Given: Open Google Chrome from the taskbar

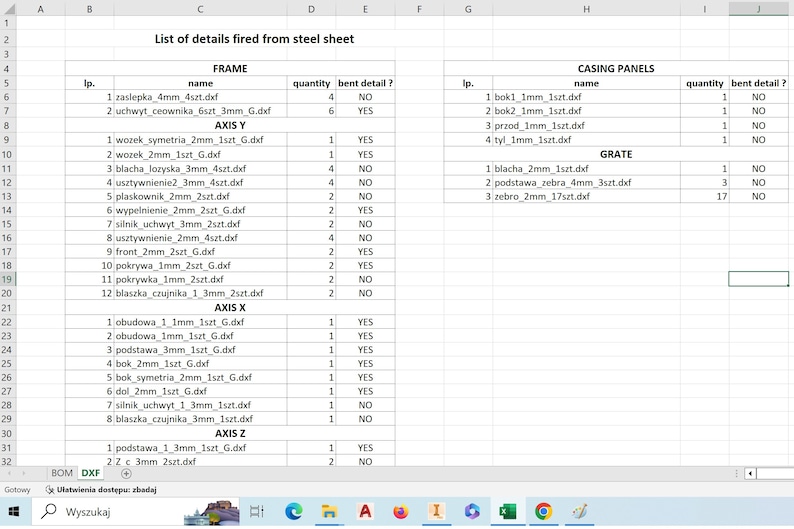Looking at the screenshot, I should point(543,512).
